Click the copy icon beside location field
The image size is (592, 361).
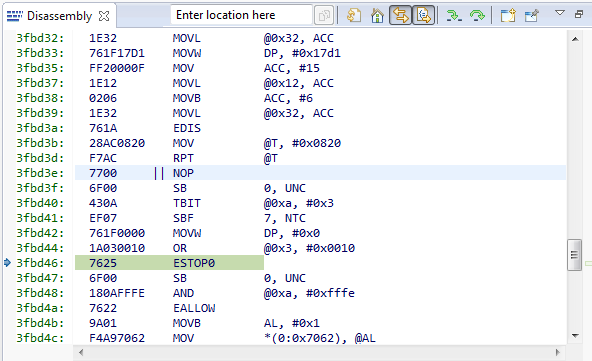click(x=324, y=15)
